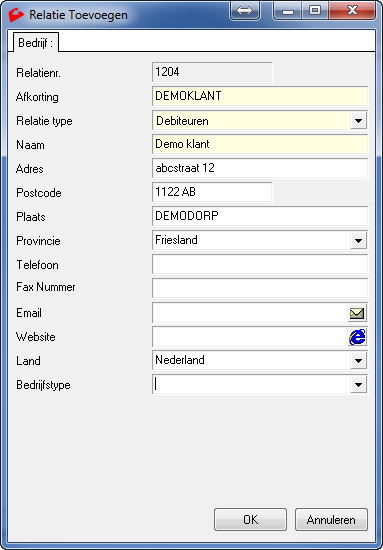Click inside the Website text field
Image resolution: width=383 pixels, height=550 pixels.
pos(250,337)
